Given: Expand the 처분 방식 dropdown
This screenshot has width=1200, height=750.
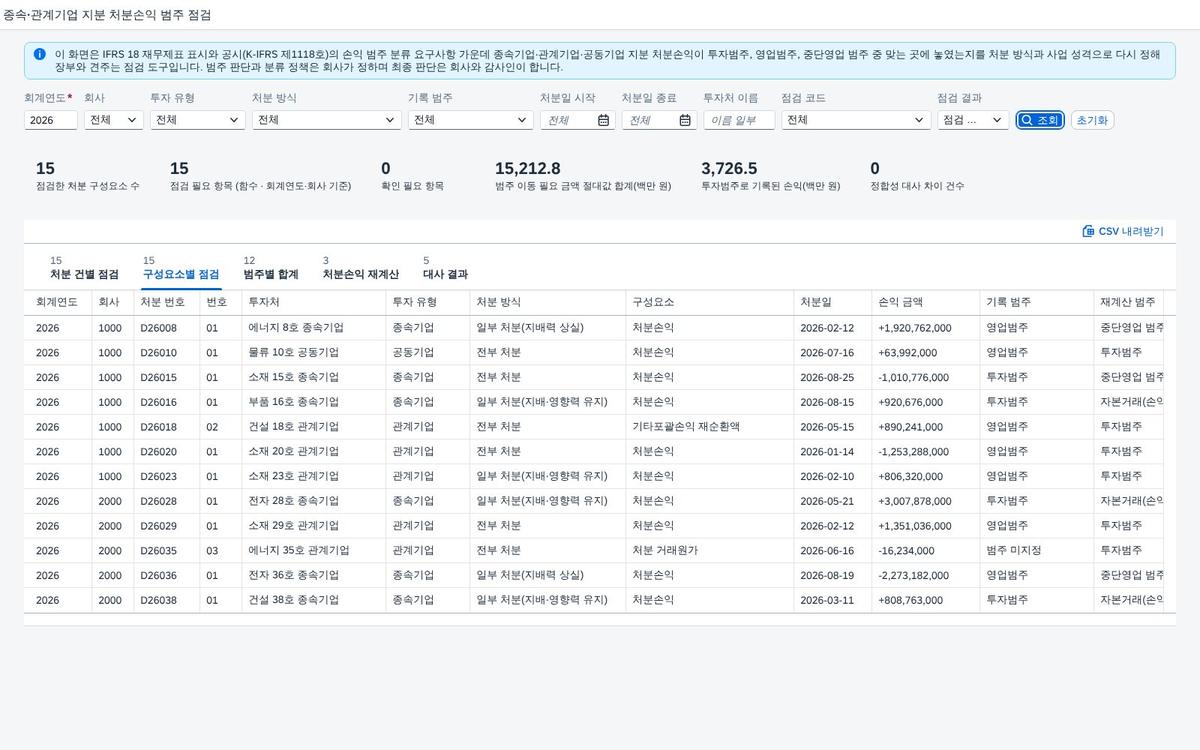Looking at the screenshot, I should pyautogui.click(x=326, y=120).
